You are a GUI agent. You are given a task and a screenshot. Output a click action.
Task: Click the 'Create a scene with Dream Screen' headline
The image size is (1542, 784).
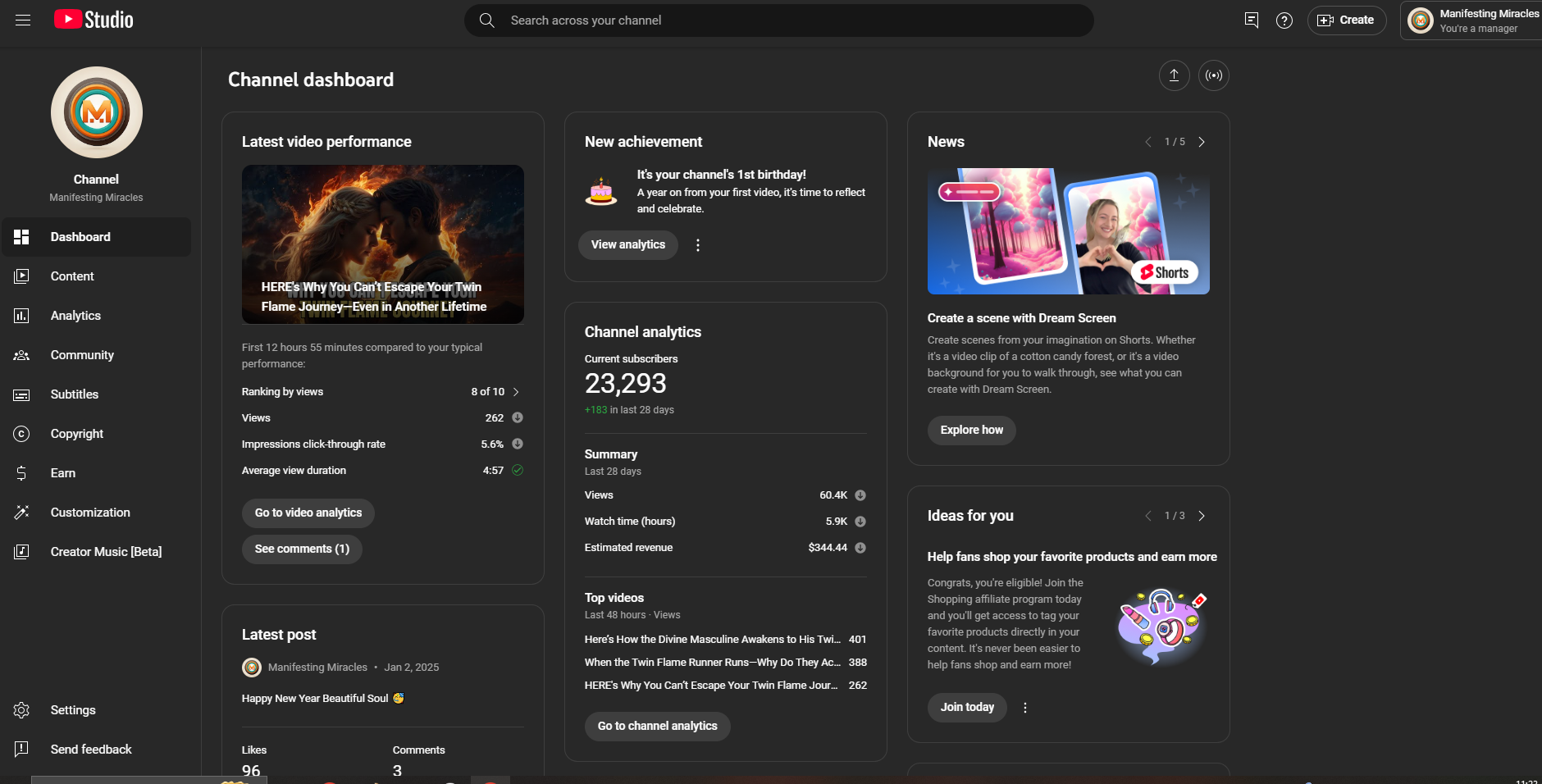click(x=1022, y=318)
